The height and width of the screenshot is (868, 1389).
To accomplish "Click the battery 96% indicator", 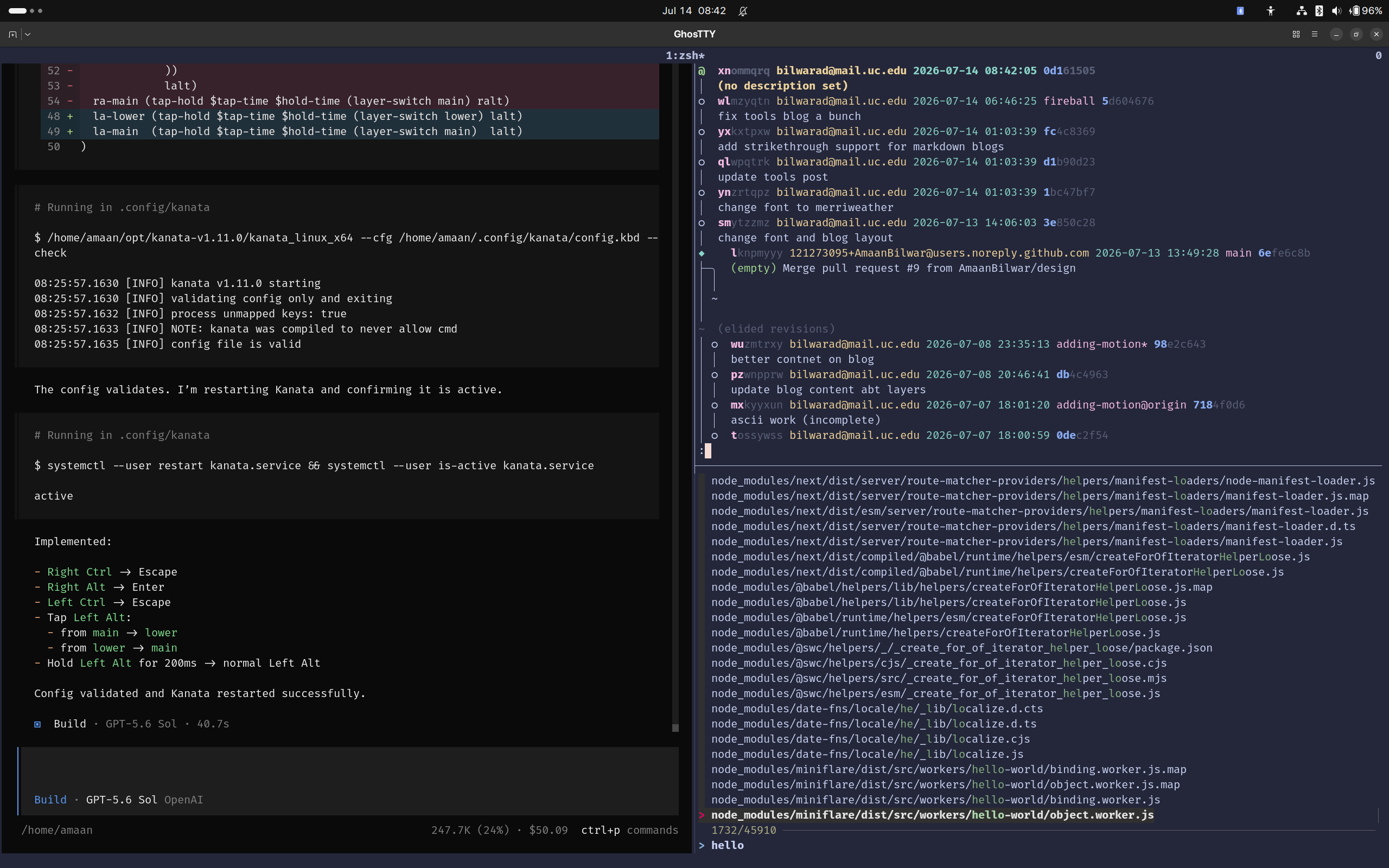I will tap(1366, 11).
